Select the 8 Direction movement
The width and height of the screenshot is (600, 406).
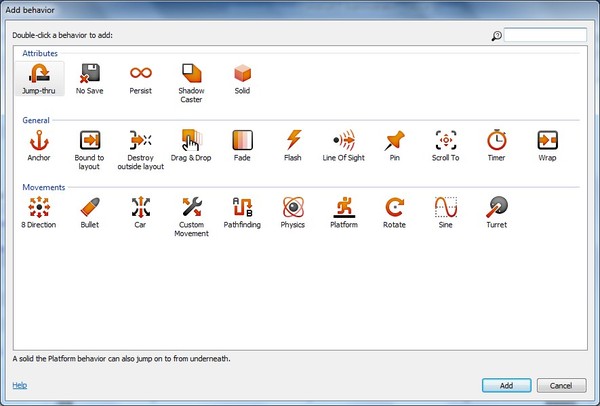coord(40,208)
